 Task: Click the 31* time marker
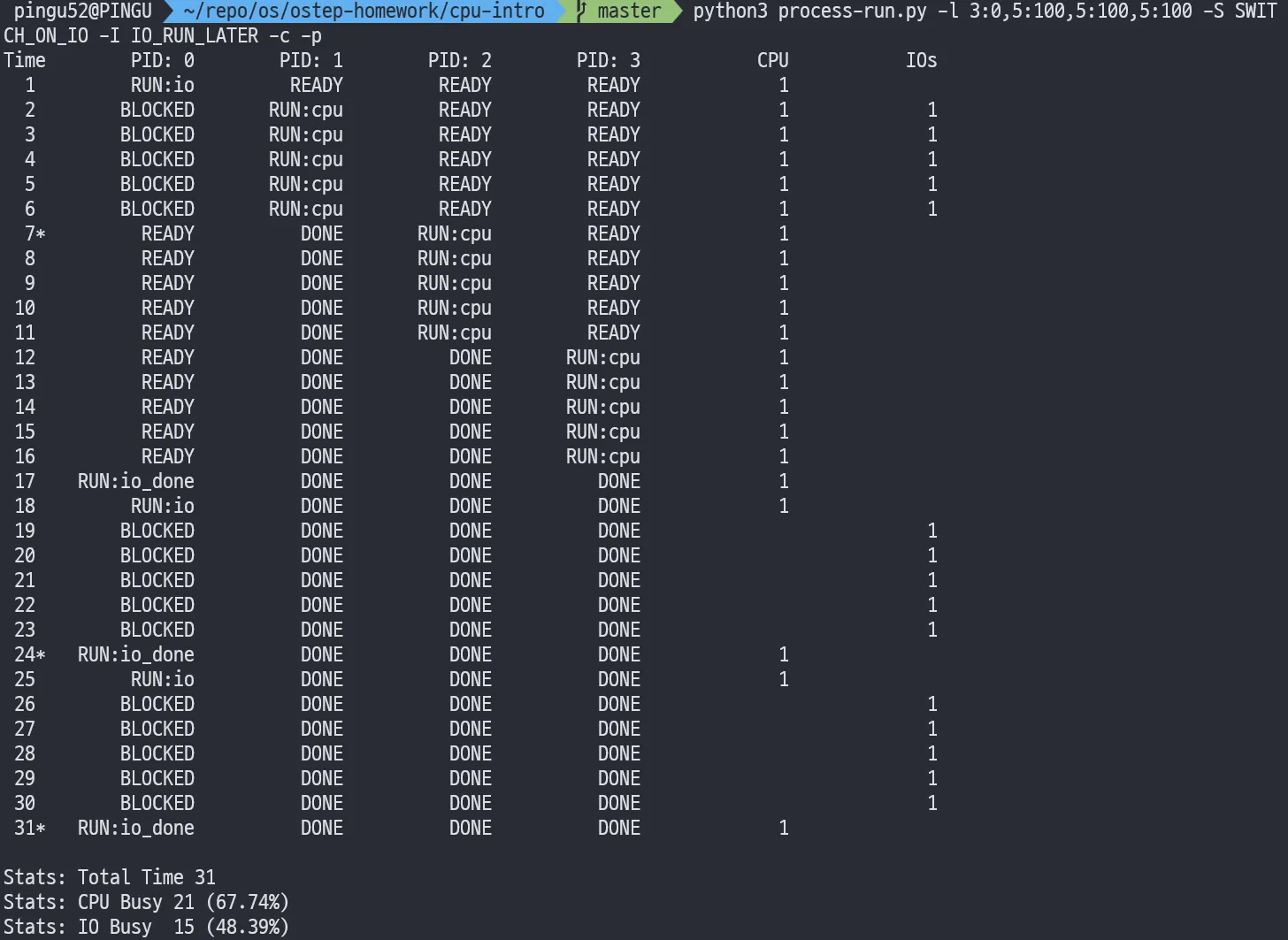pyautogui.click(x=30, y=828)
